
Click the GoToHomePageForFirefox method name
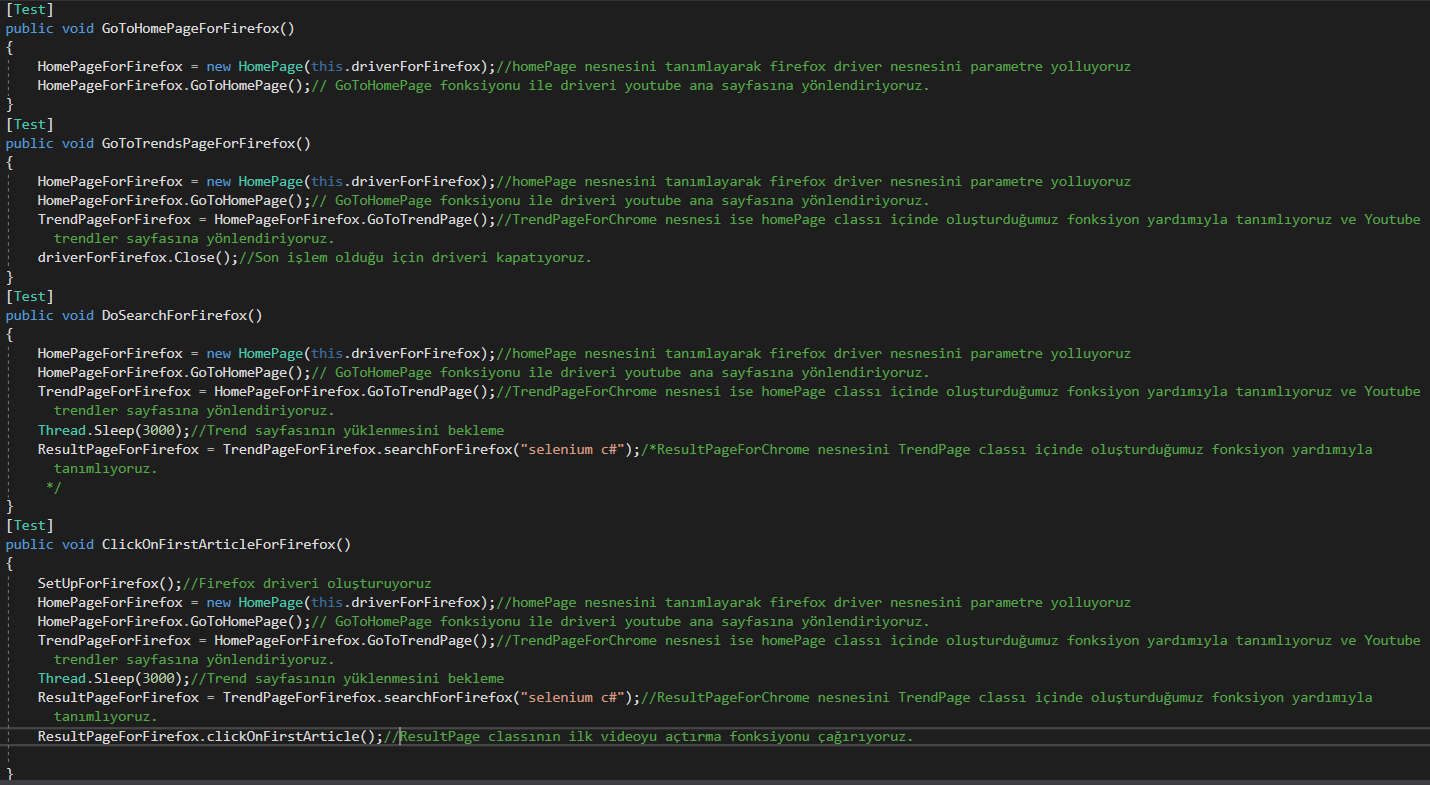click(197, 28)
